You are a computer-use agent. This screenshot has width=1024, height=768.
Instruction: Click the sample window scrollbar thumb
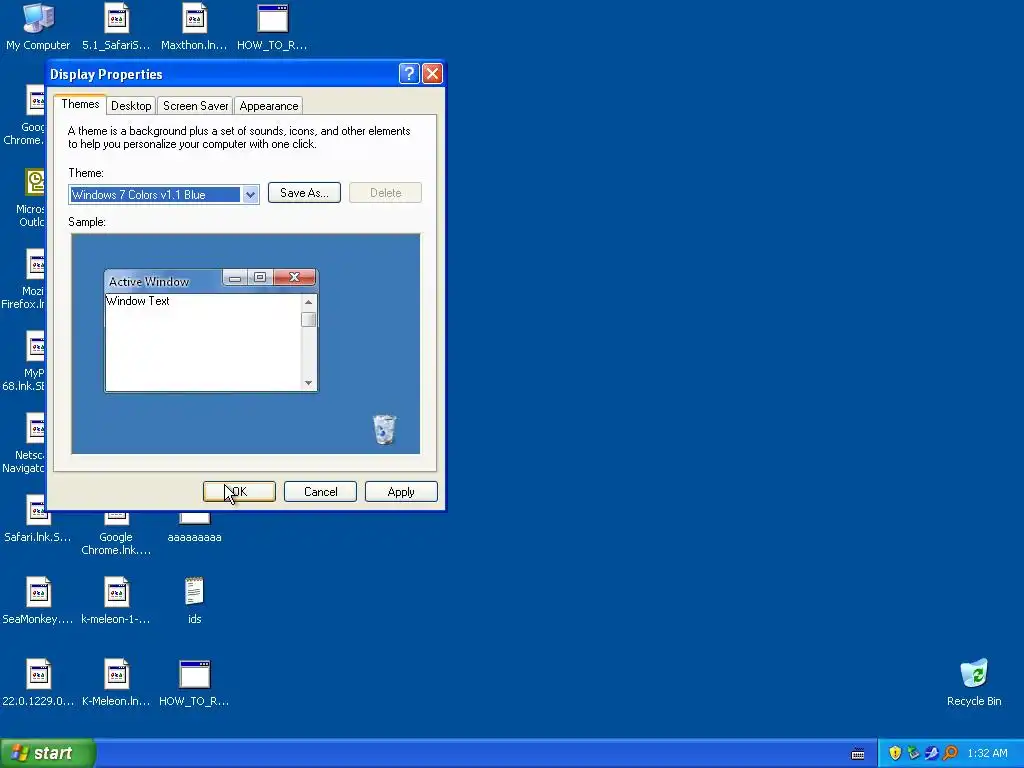pyautogui.click(x=308, y=319)
